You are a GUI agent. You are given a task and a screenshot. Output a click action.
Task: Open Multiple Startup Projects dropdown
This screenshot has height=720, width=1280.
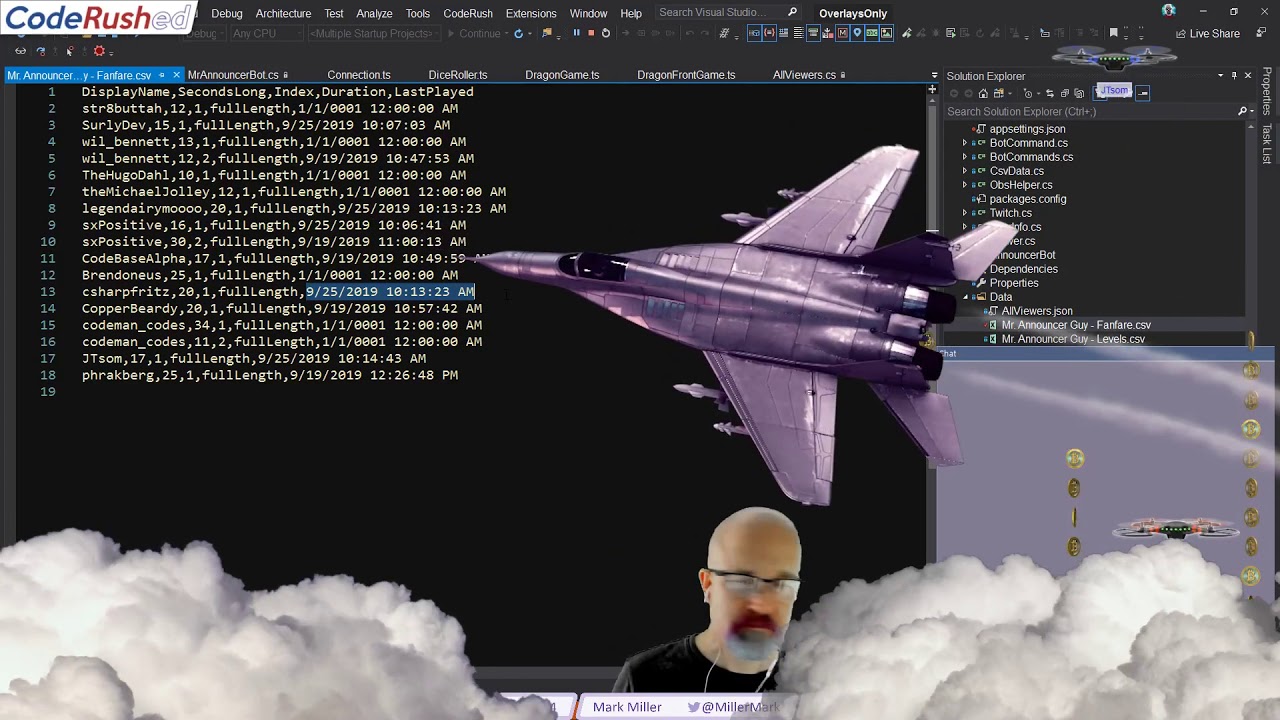pos(375,33)
